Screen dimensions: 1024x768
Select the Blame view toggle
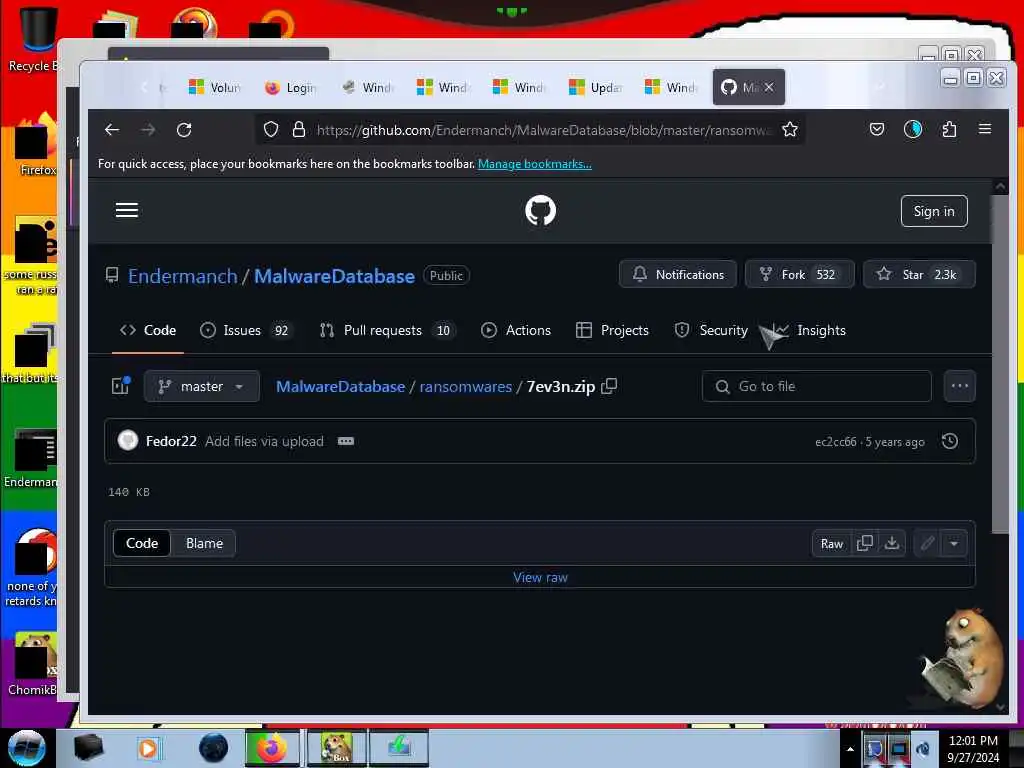(204, 543)
